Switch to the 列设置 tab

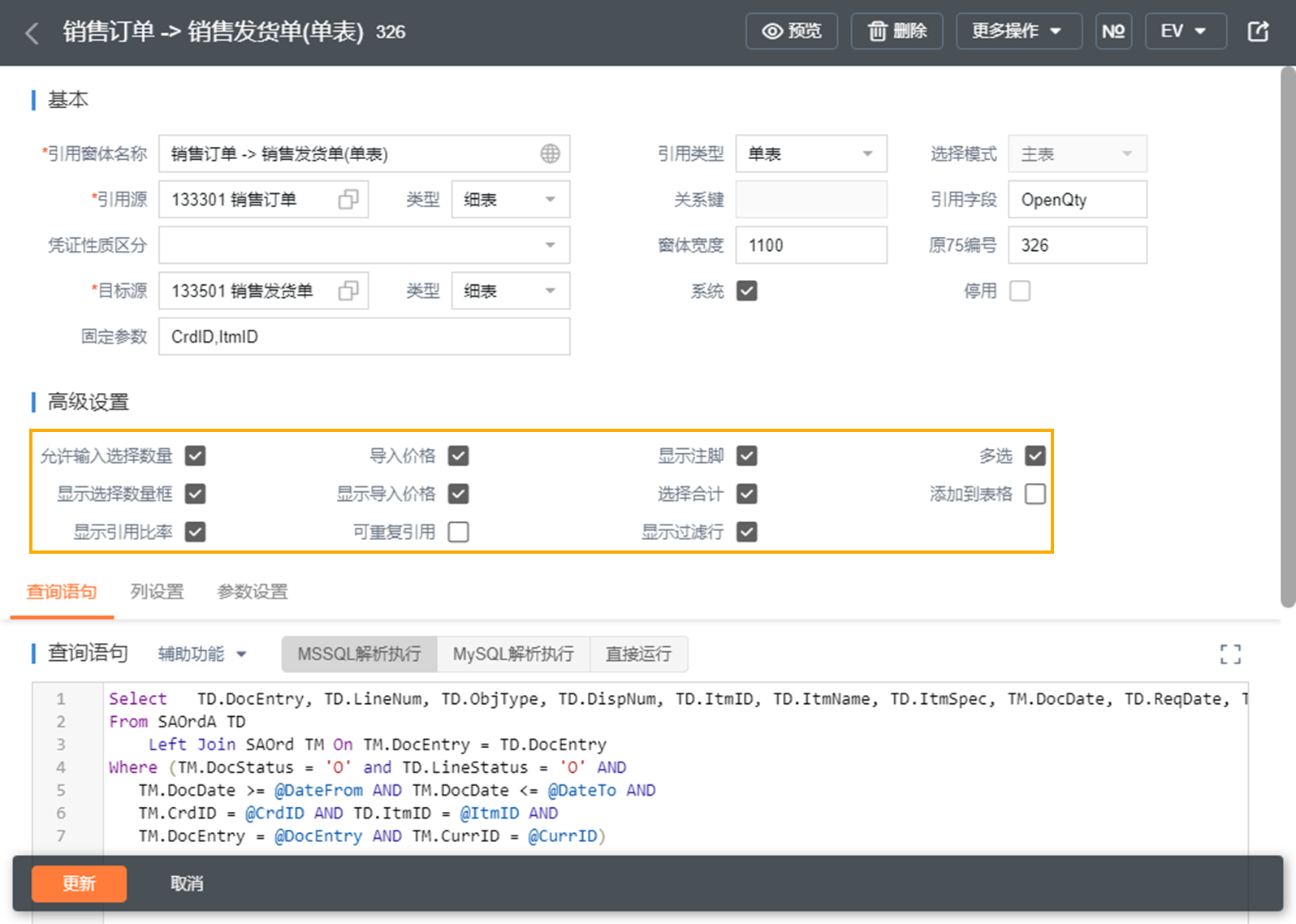coord(158,592)
